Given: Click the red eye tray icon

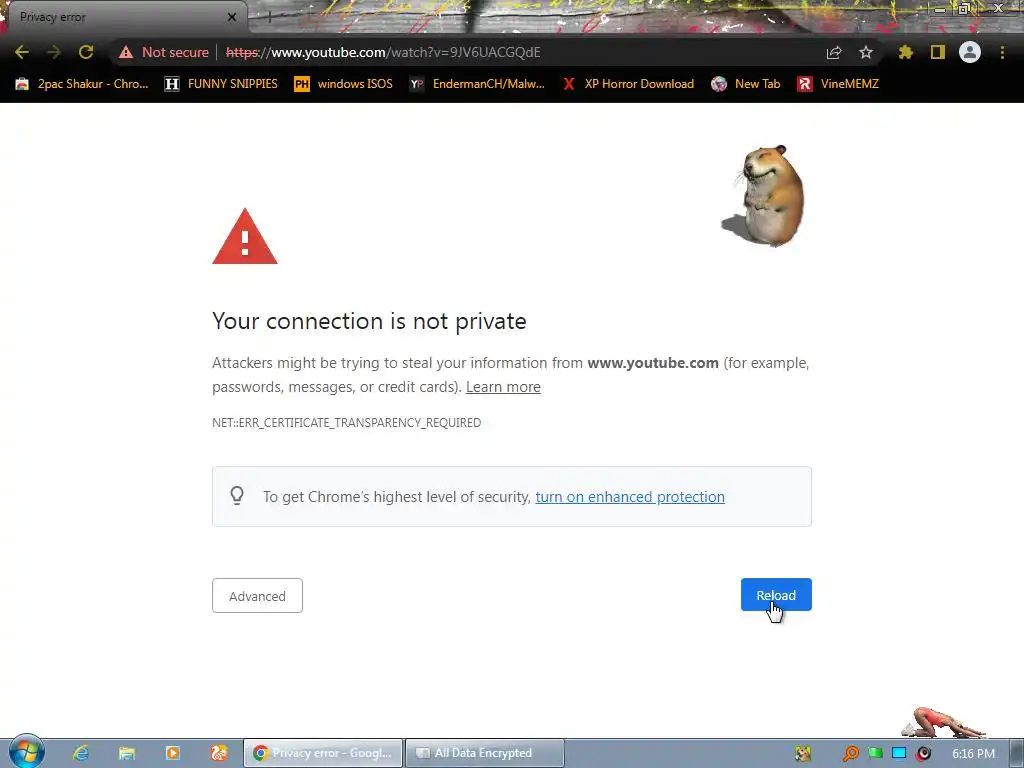Looking at the screenshot, I should coord(923,753).
